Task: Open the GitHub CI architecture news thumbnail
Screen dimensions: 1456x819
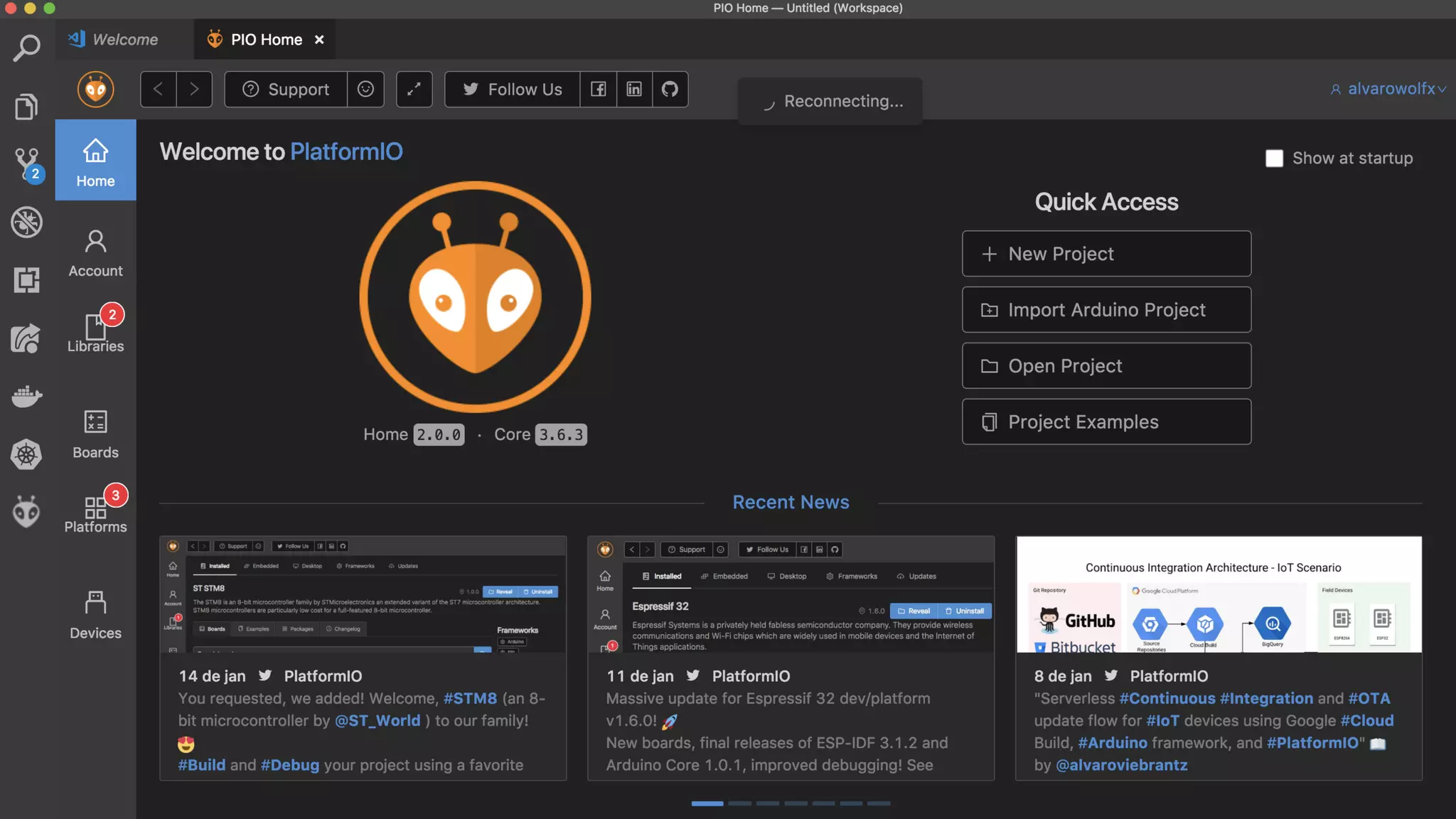Action: [x=1219, y=594]
